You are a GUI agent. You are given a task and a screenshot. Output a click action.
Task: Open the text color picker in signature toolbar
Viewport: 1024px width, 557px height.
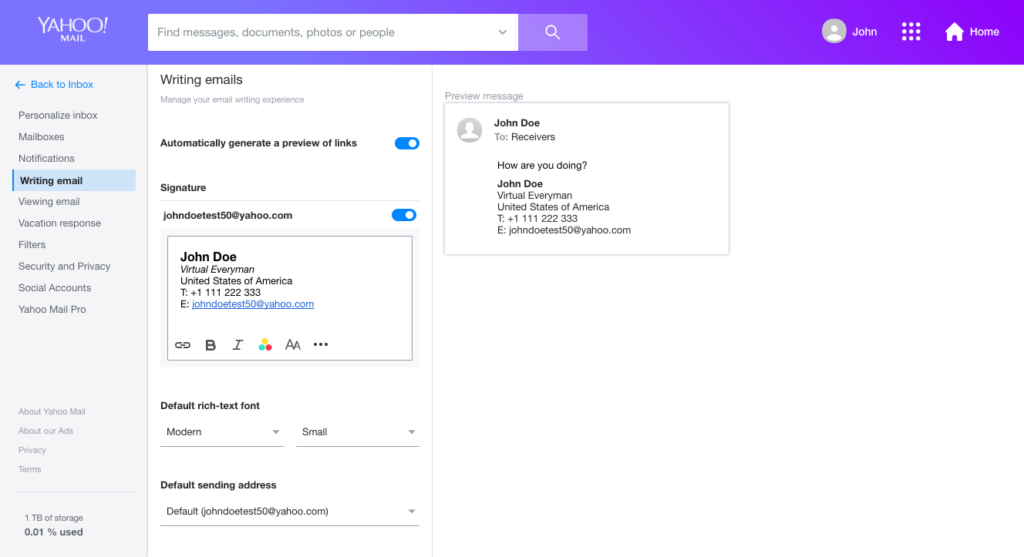click(265, 345)
